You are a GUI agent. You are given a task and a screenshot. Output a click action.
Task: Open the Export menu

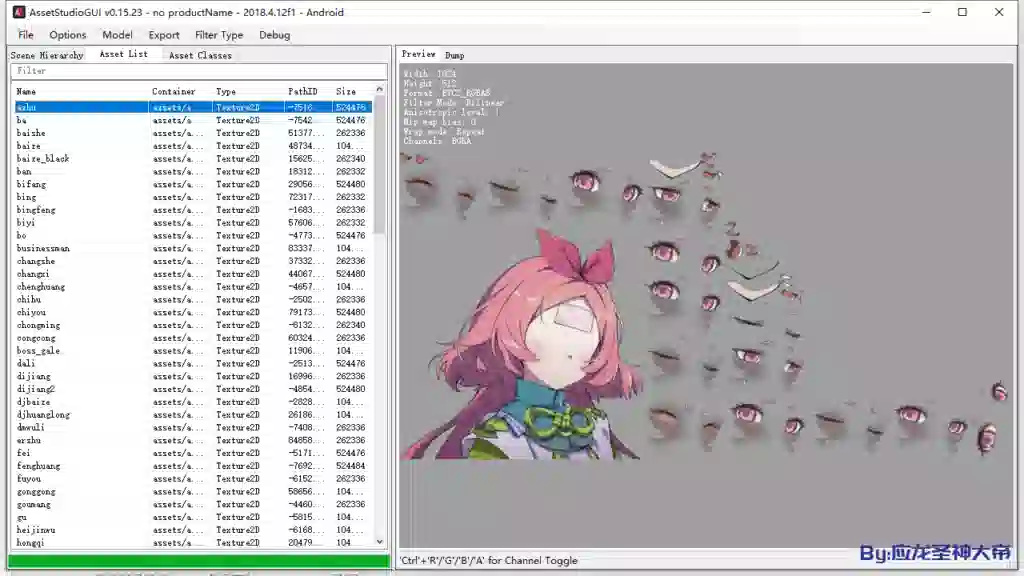pyautogui.click(x=163, y=35)
